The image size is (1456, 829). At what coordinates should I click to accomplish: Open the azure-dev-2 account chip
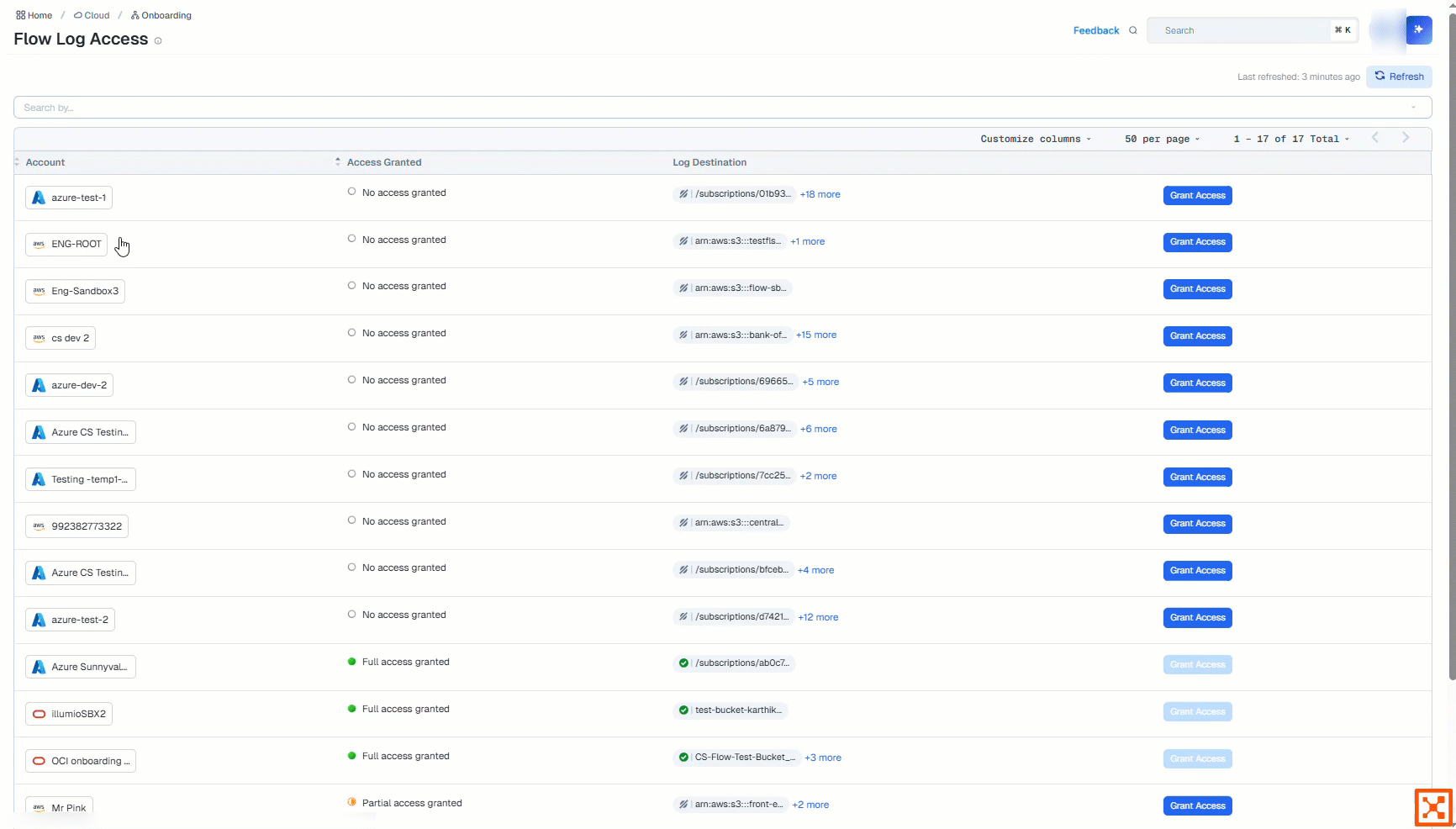[x=69, y=385]
